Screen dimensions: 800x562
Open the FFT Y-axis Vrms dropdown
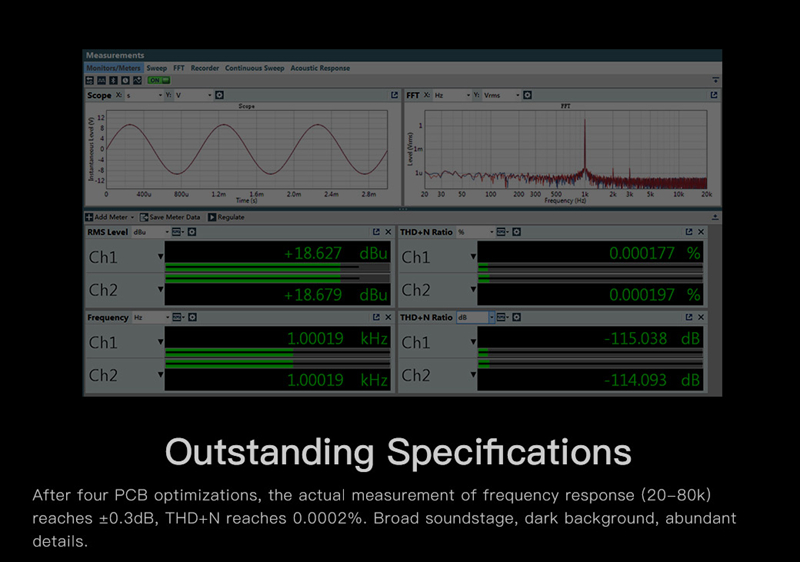tap(502, 95)
